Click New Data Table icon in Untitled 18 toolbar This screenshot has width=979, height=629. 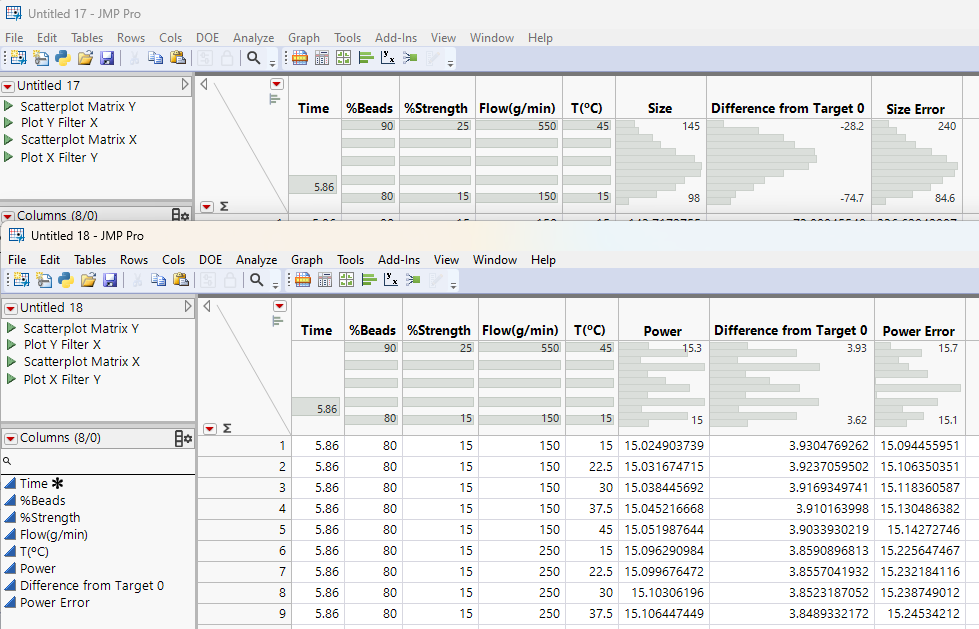19,280
